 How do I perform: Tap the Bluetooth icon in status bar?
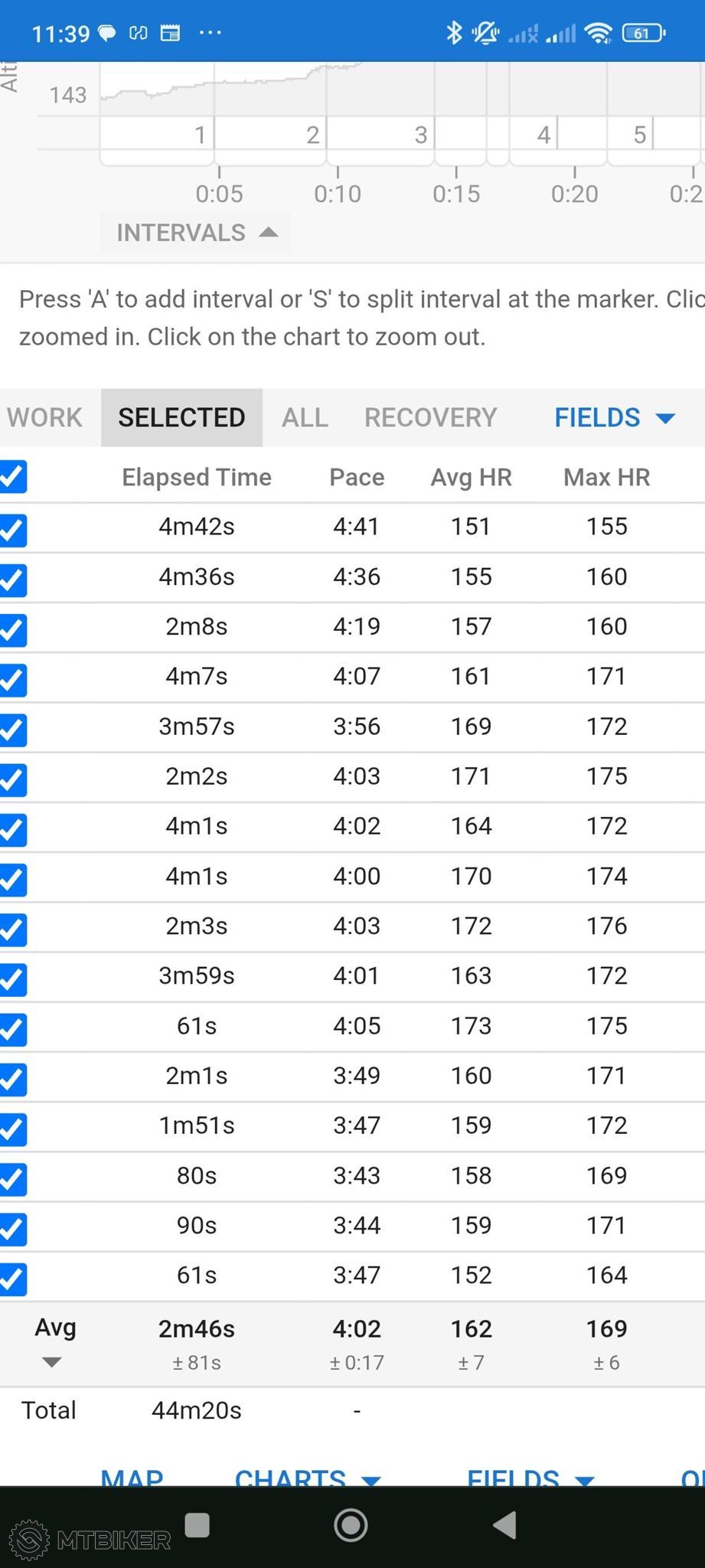click(x=454, y=33)
